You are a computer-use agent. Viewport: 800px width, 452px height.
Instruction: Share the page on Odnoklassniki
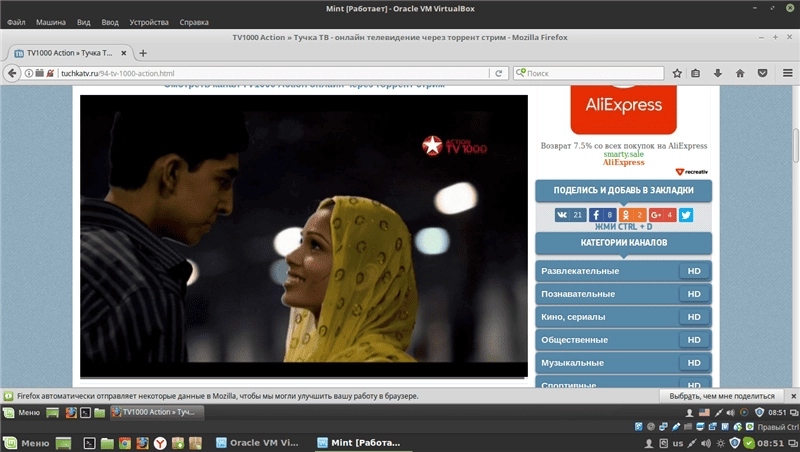(x=633, y=215)
